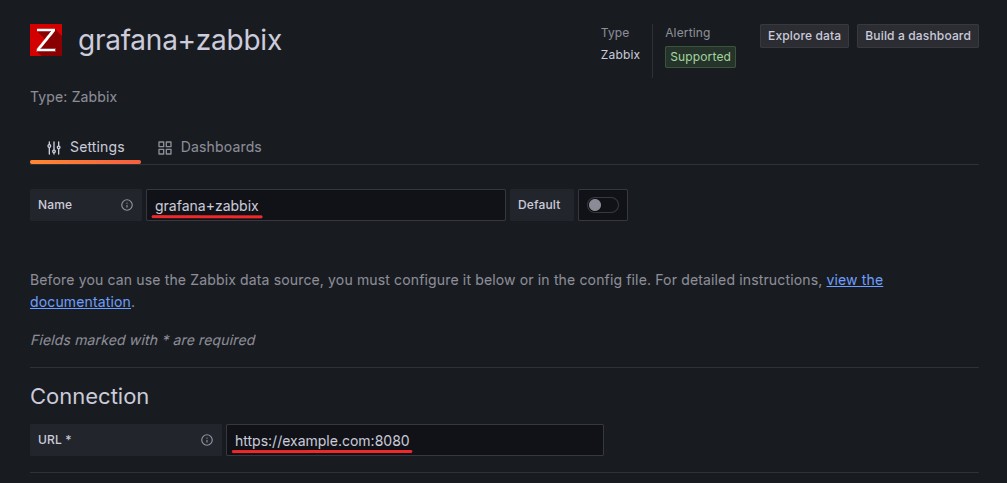Click the Connection section heading

pos(90,396)
